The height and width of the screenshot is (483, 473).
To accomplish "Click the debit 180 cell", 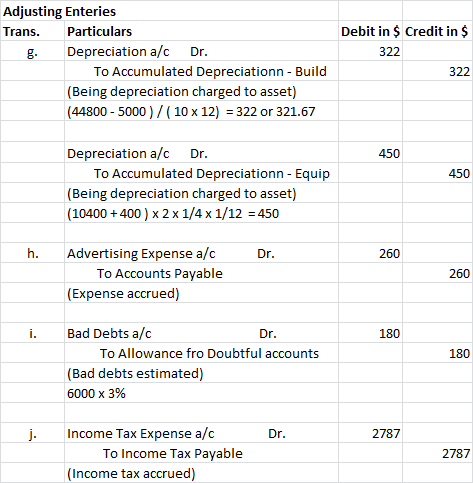I will [370, 333].
